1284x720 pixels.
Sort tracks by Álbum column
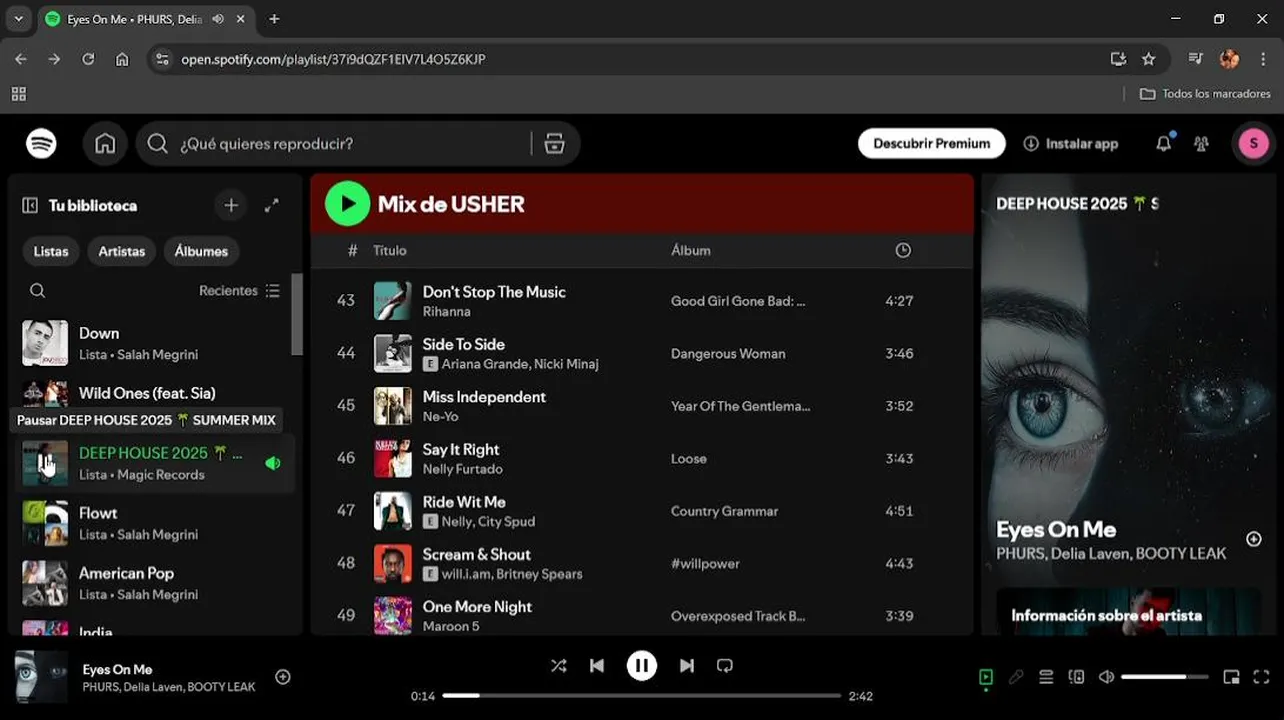pos(691,250)
